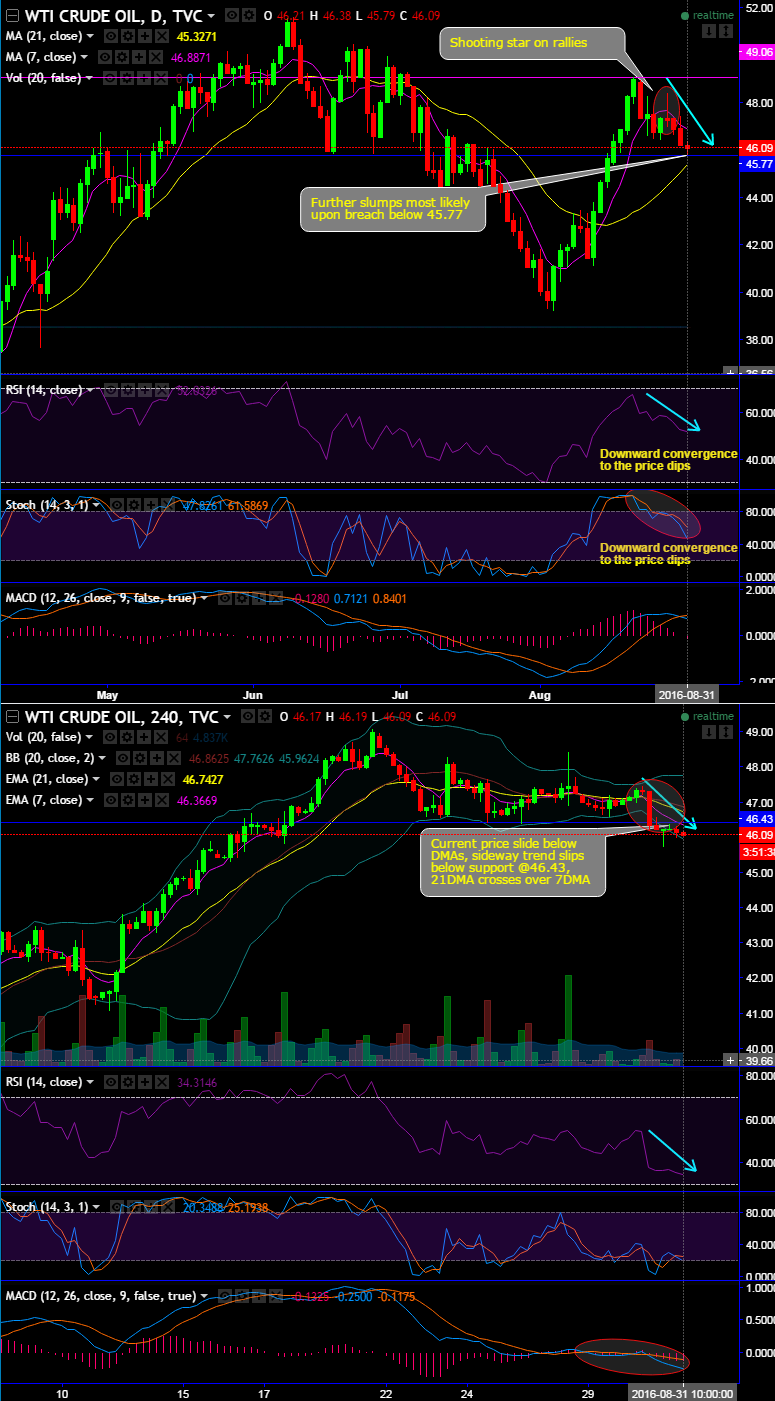The height and width of the screenshot is (1401, 775).
Task: Remove EMA (7, close) with its X icon
Action: coord(161,799)
